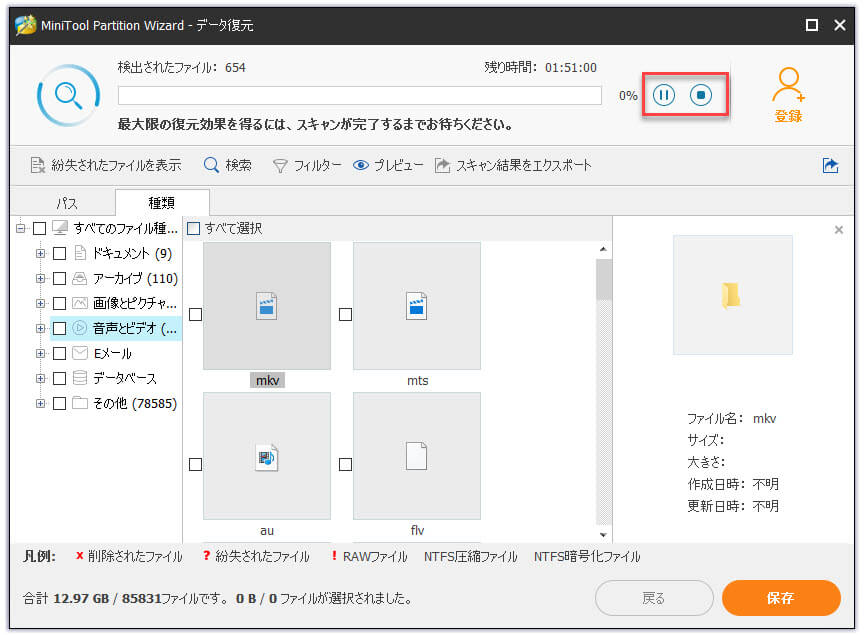The image size is (864, 635).
Task: Pause the scan with the pause icon
Action: [664, 96]
